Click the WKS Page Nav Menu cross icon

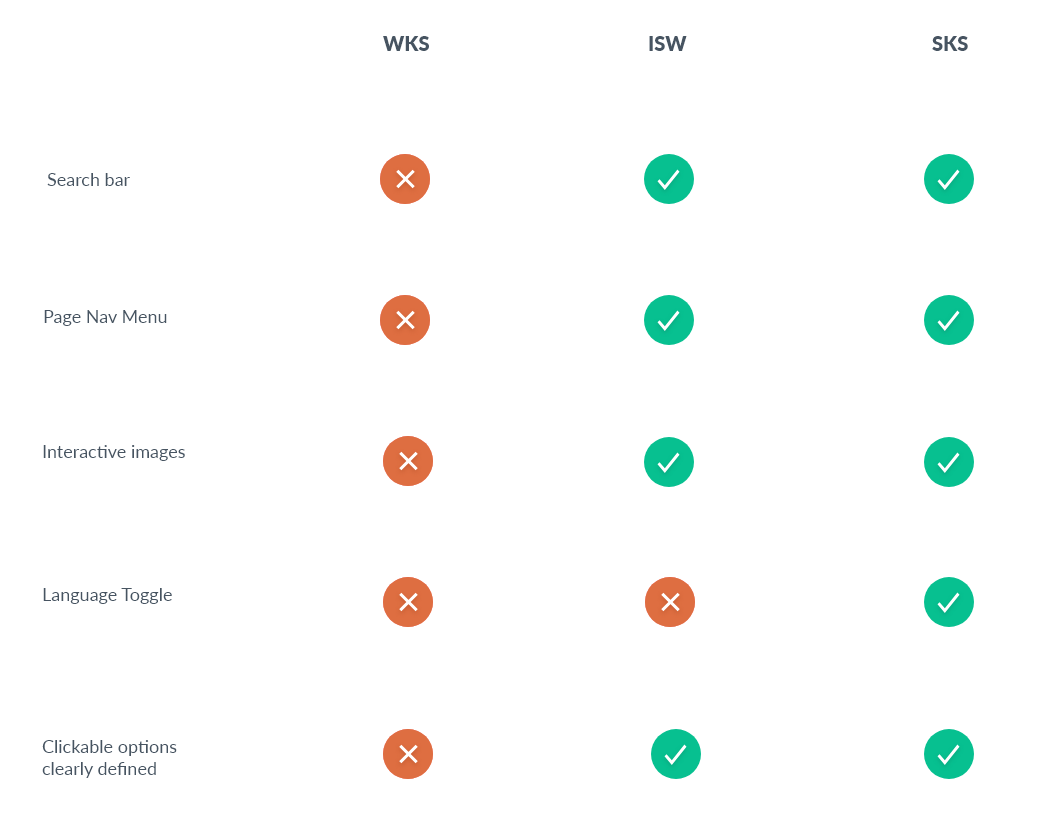click(405, 320)
